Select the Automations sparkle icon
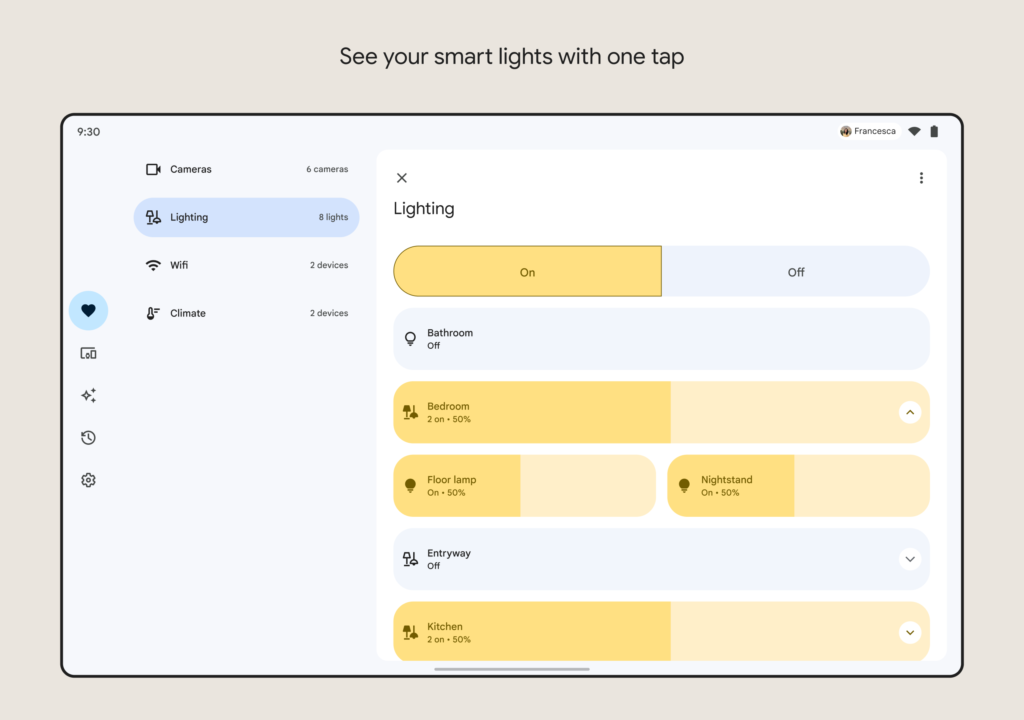 88,395
